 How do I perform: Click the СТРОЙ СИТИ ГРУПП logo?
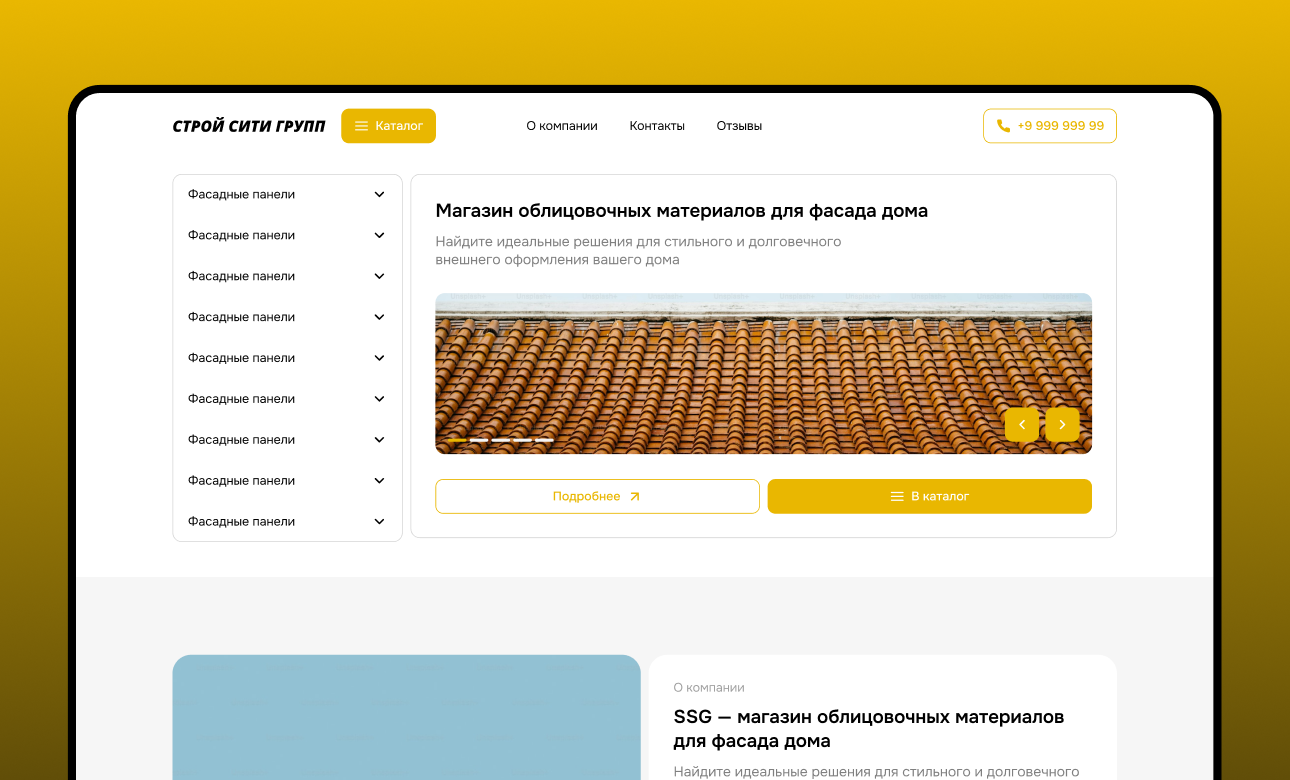click(x=248, y=125)
